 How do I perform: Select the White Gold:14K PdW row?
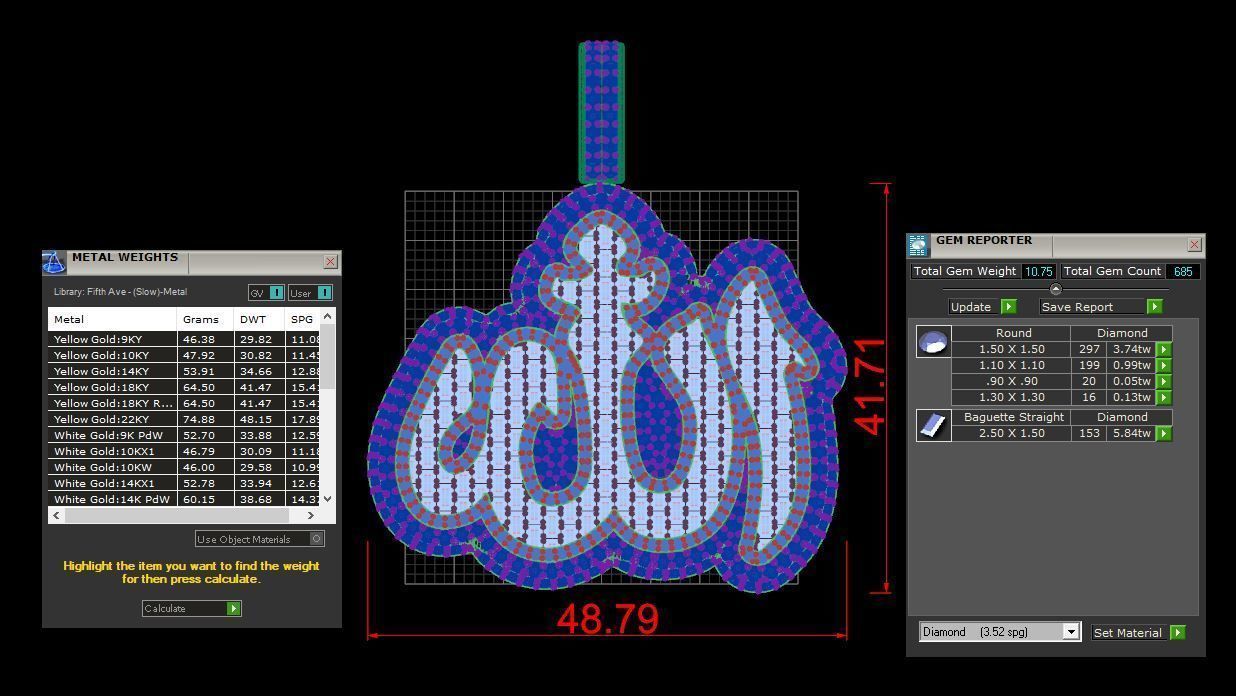tap(184, 499)
